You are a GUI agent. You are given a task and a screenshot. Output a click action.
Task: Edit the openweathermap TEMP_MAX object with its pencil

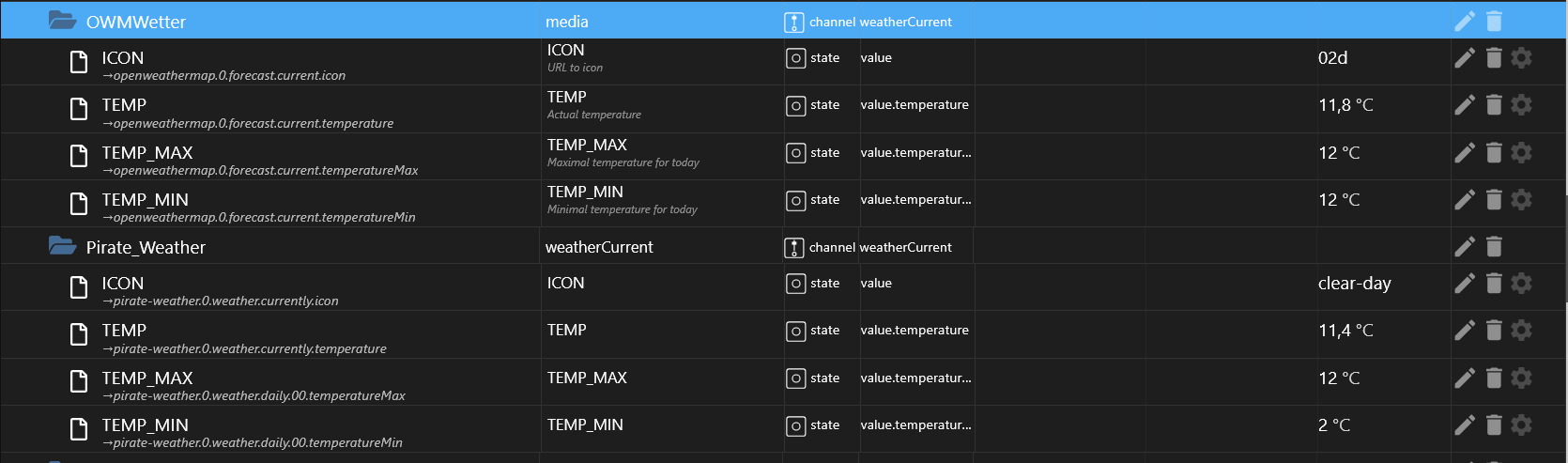pos(1465,153)
